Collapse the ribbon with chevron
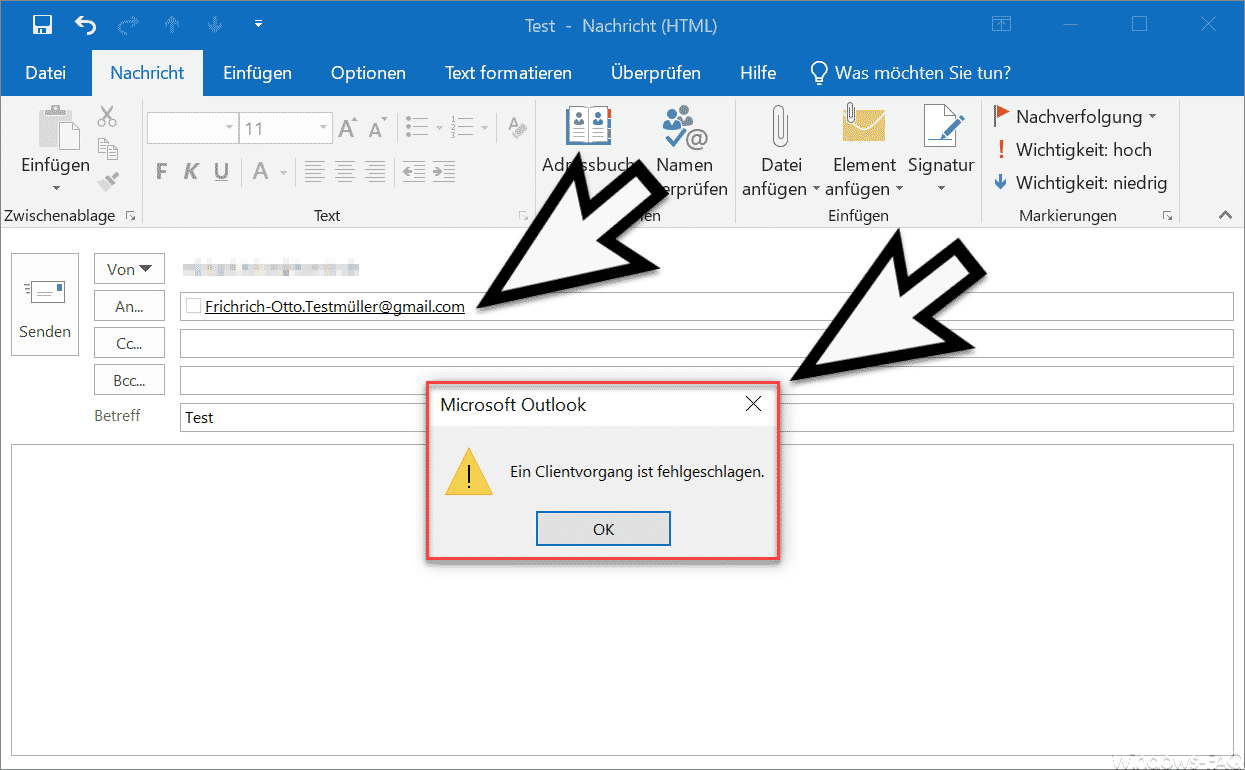The width and height of the screenshot is (1245, 770). (x=1225, y=215)
